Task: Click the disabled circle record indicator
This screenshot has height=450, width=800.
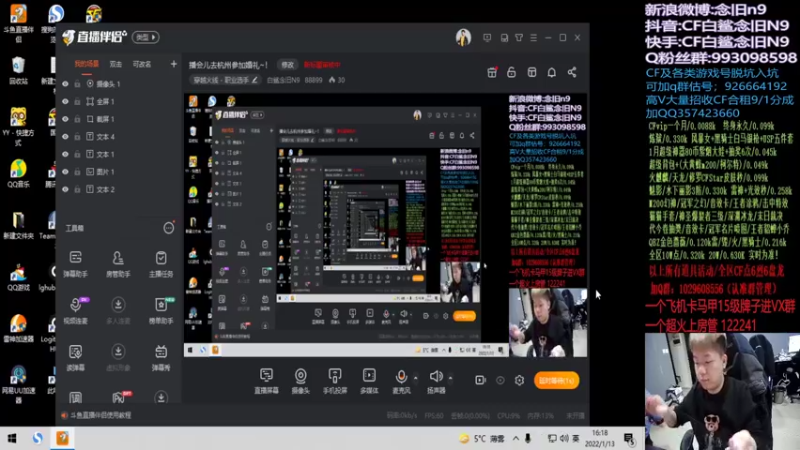Action: [x=500, y=380]
